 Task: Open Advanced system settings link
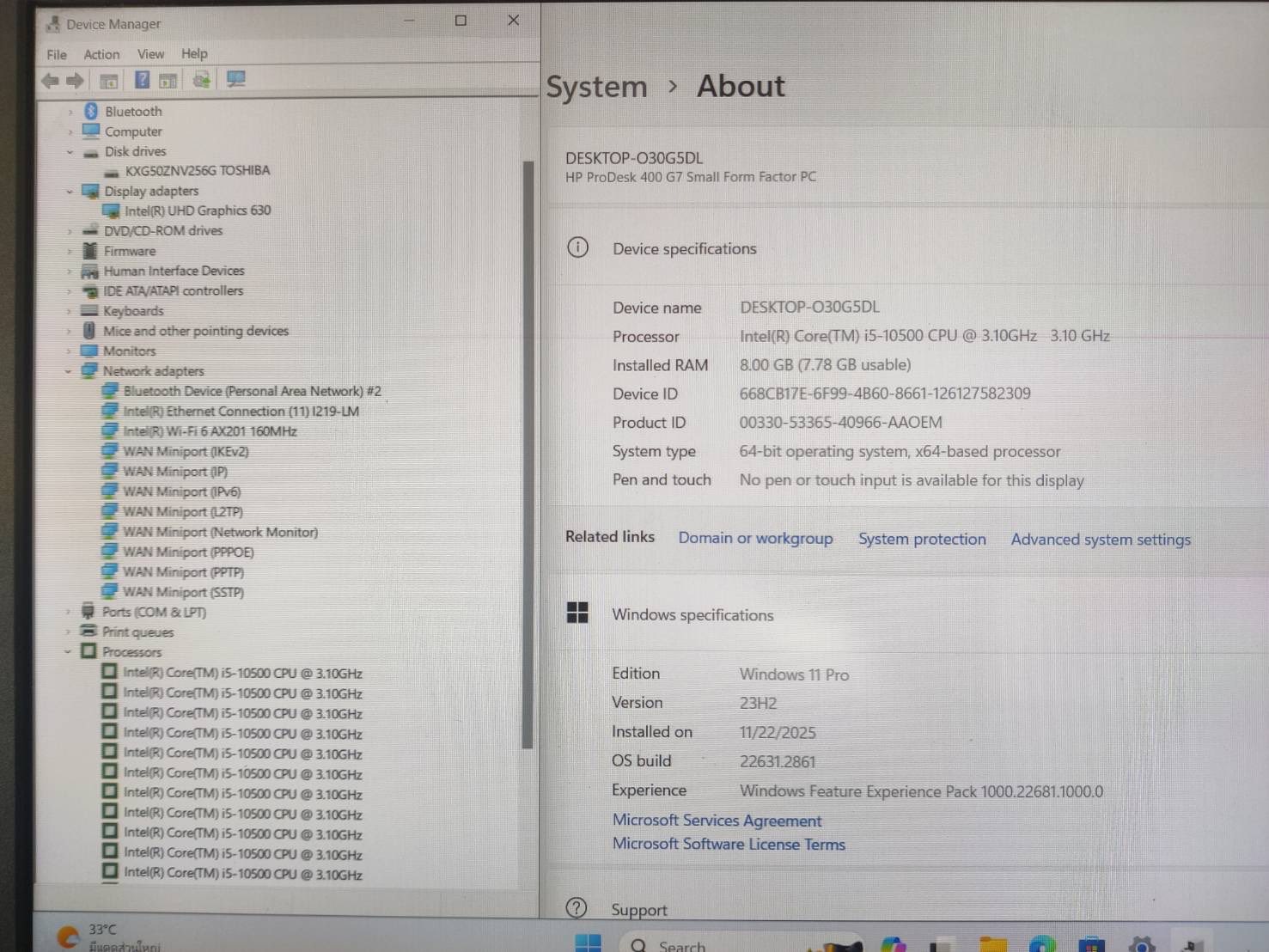click(1100, 540)
